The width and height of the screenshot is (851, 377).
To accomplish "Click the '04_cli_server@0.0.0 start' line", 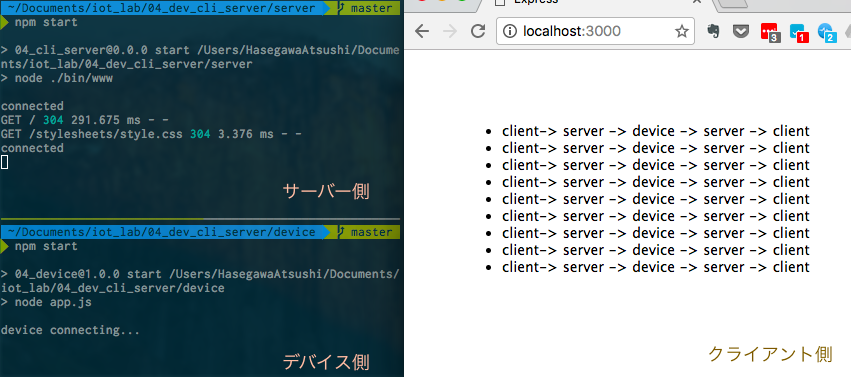I will [200, 57].
